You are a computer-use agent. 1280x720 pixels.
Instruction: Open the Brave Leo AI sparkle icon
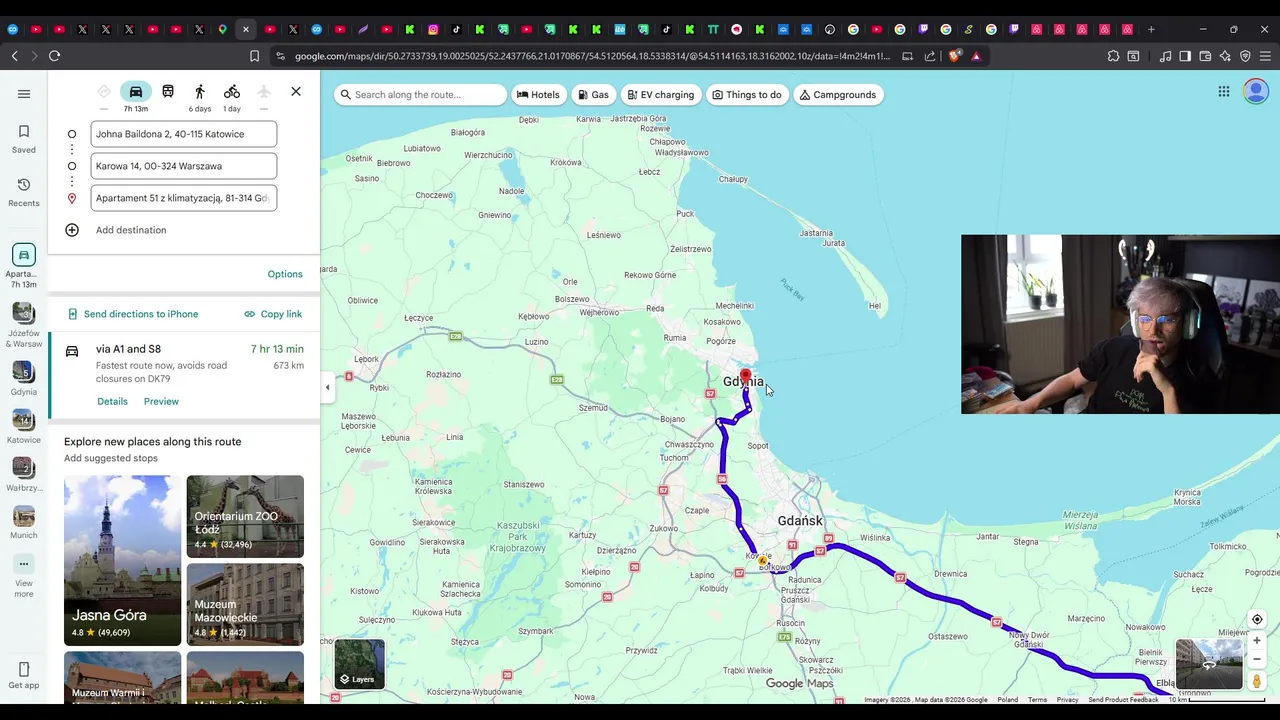click(1225, 56)
